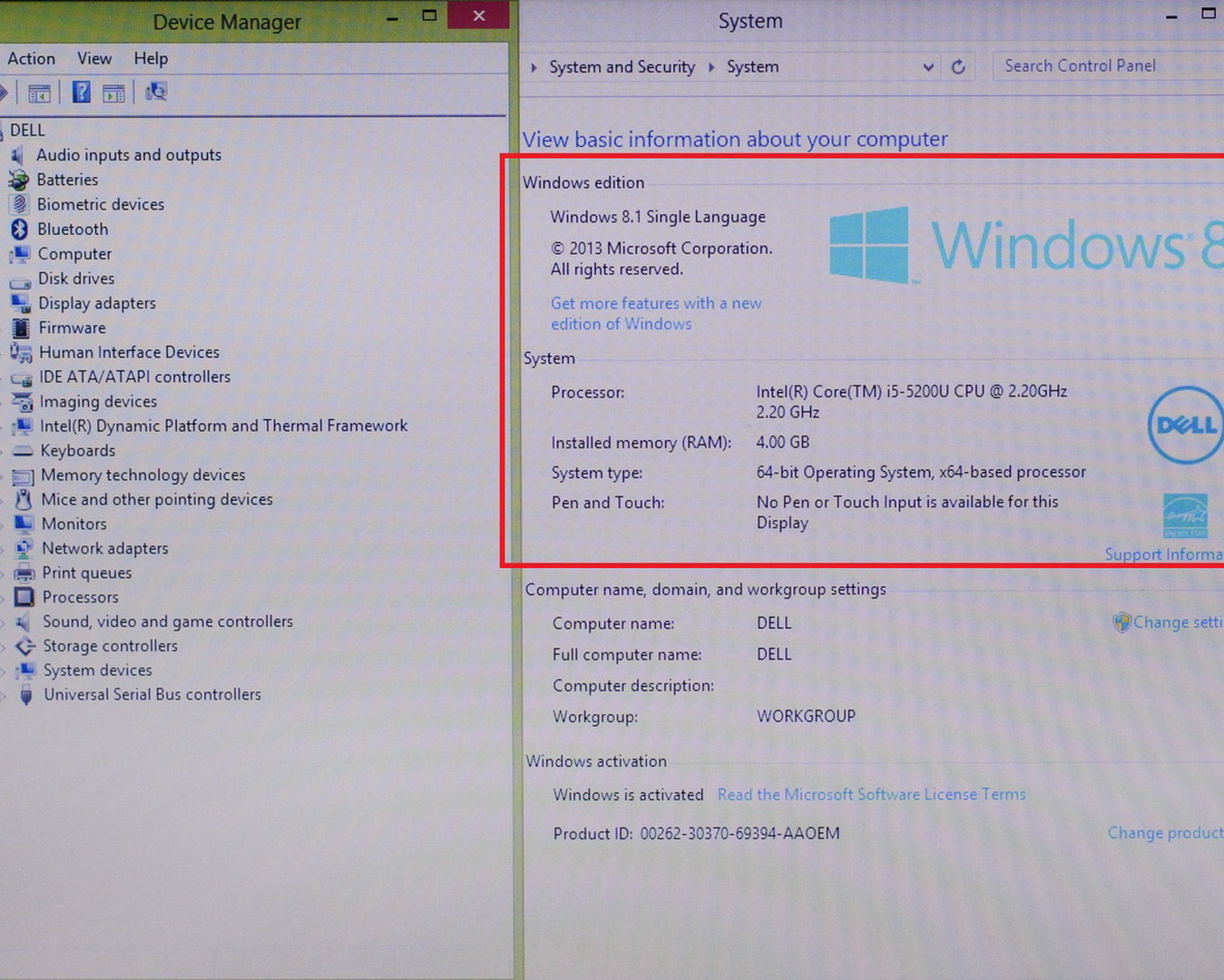The height and width of the screenshot is (980, 1224).
Task: Click the Monitors category icon
Action: tap(24, 524)
